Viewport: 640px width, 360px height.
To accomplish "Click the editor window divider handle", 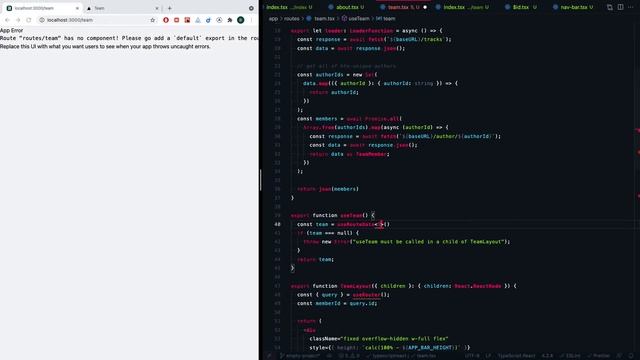I will [260, 180].
